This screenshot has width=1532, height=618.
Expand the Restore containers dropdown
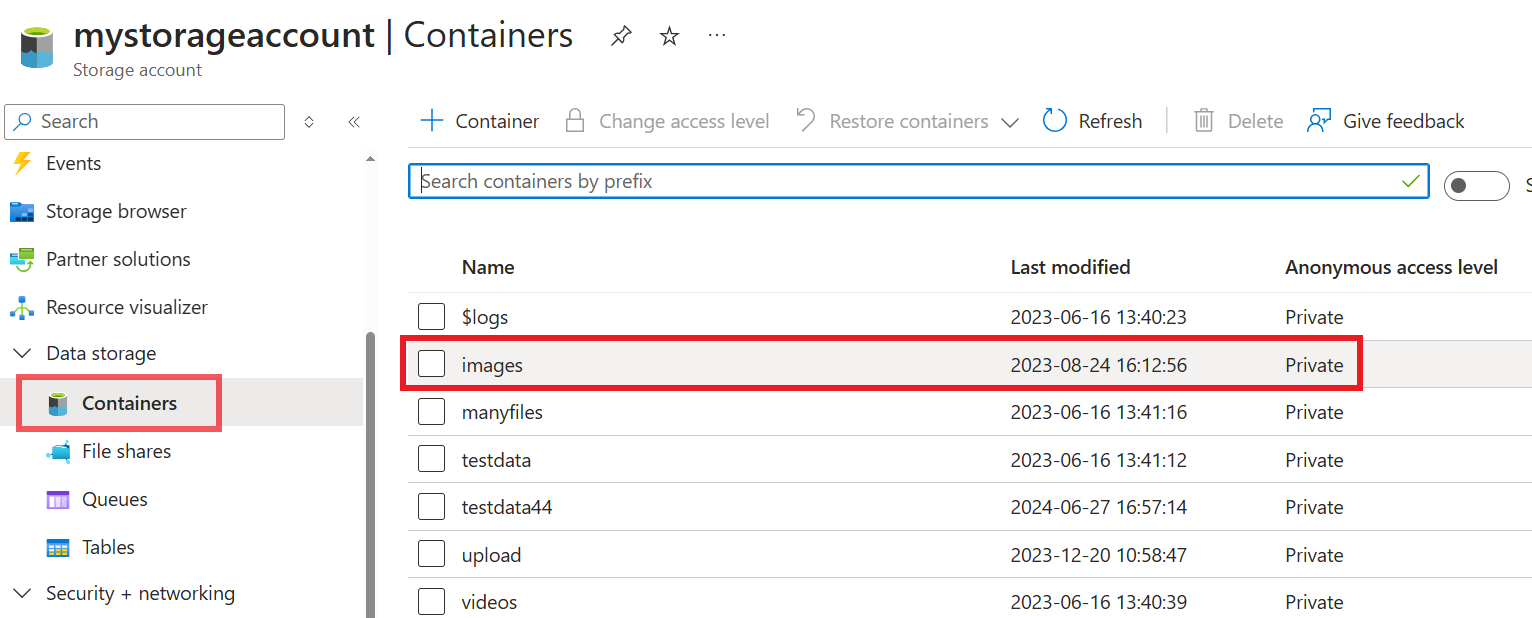tap(1010, 120)
